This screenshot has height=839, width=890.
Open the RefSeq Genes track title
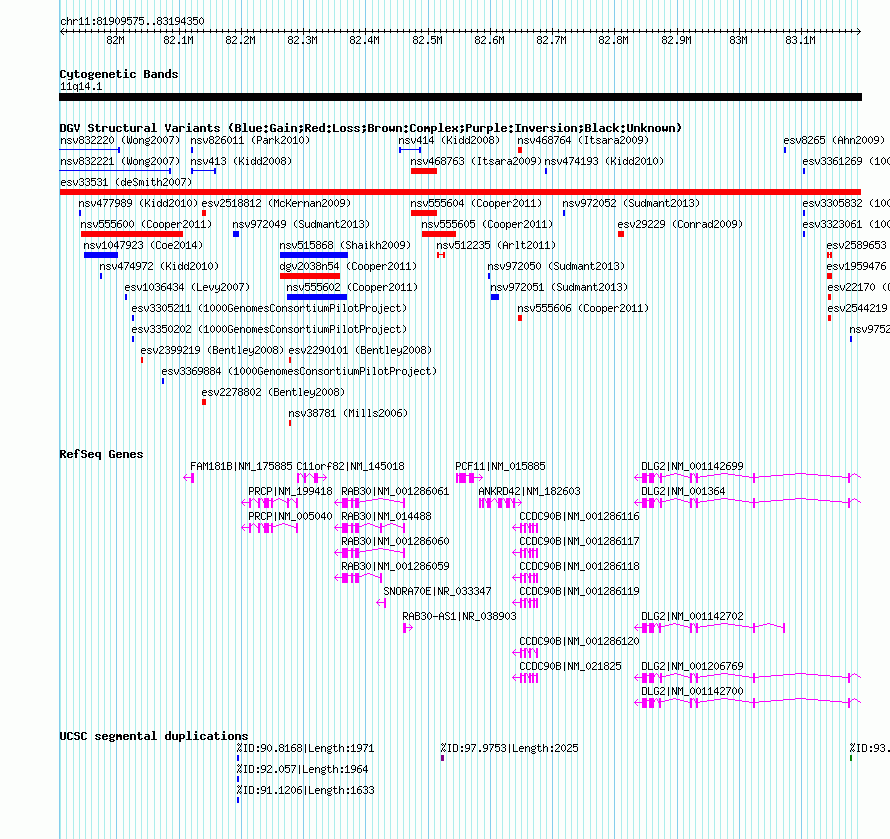point(101,454)
